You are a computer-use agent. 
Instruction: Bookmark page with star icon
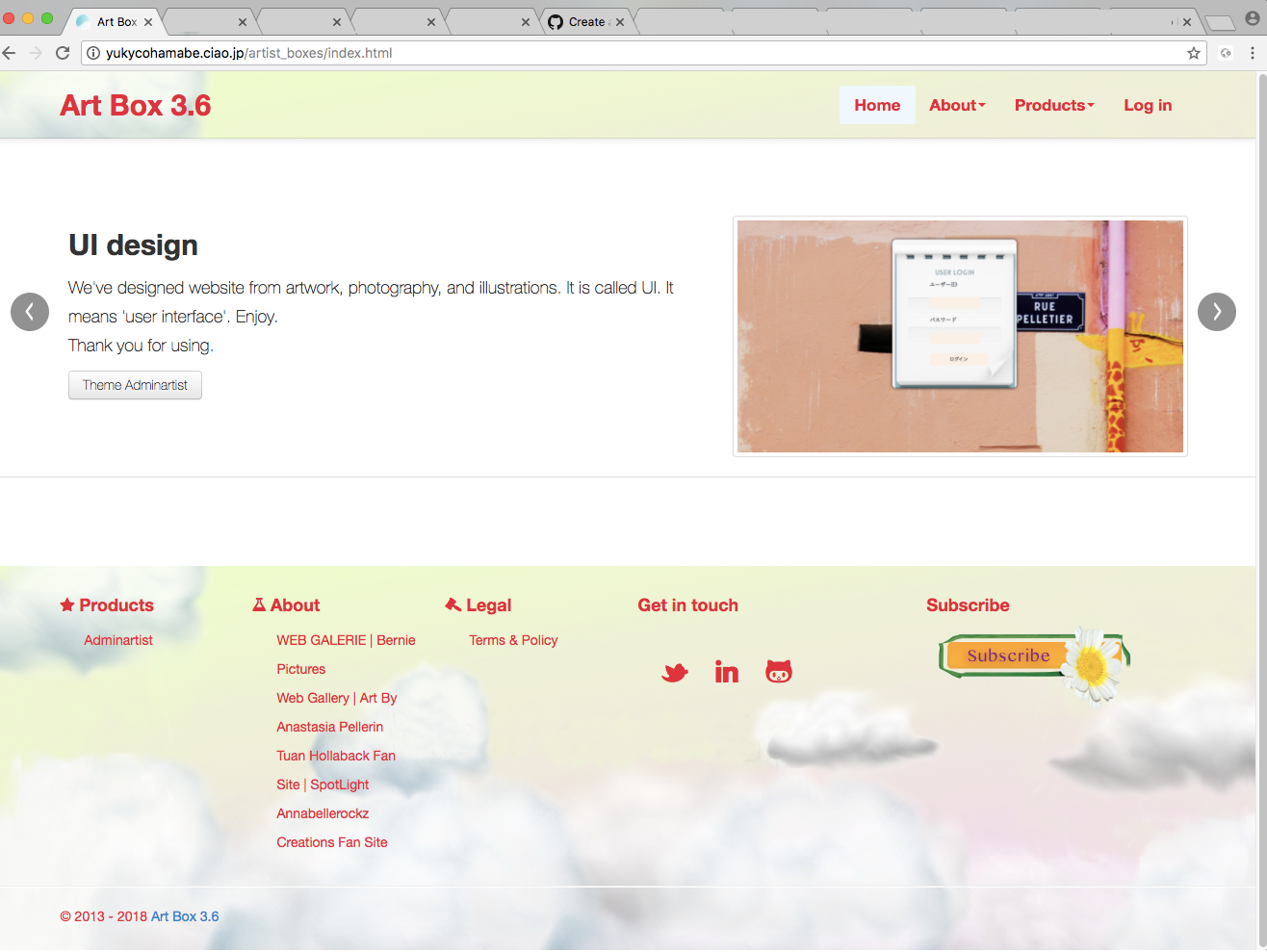1194,53
